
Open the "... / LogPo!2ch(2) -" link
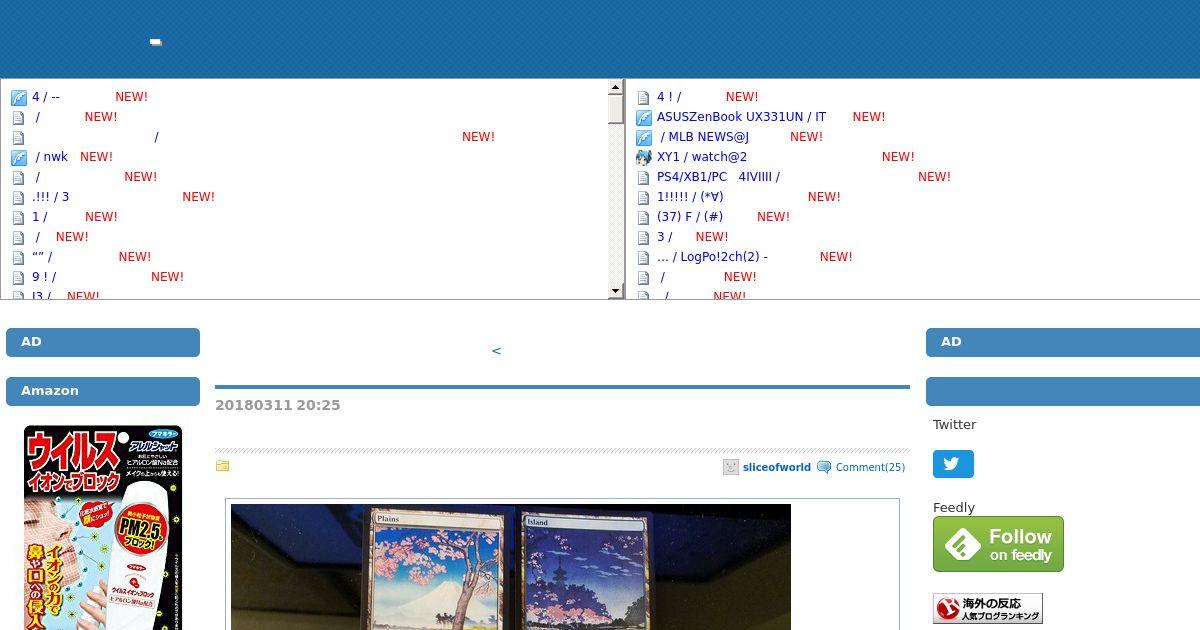point(712,257)
